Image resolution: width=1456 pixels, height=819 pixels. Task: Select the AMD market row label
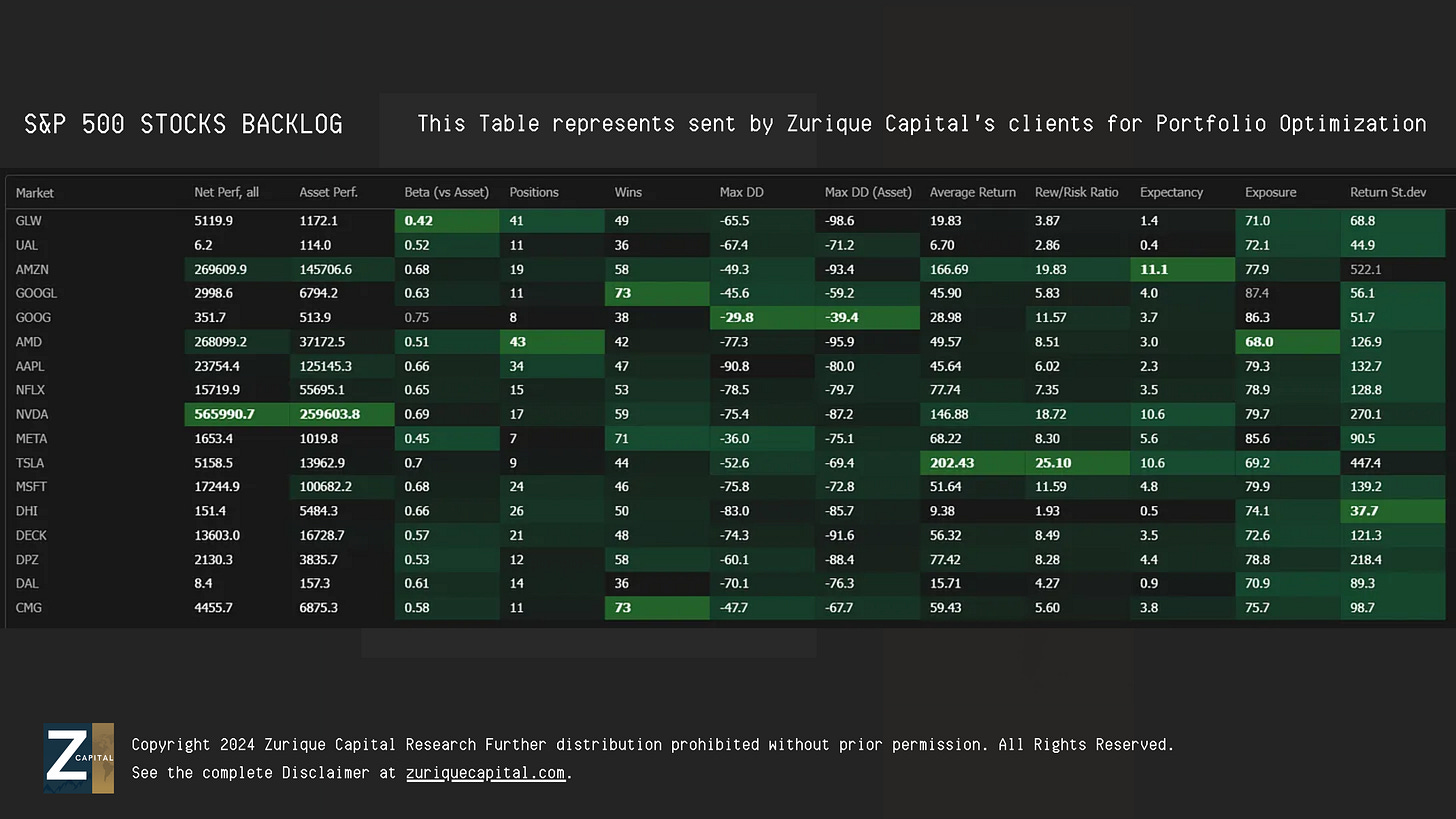(x=29, y=342)
